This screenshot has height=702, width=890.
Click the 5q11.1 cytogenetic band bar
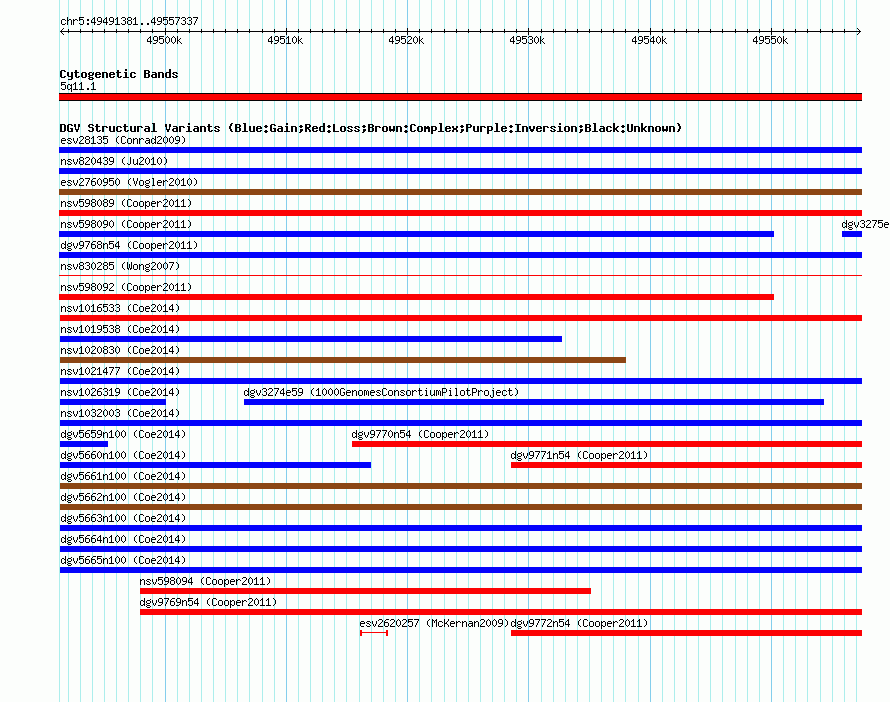pyautogui.click(x=460, y=97)
